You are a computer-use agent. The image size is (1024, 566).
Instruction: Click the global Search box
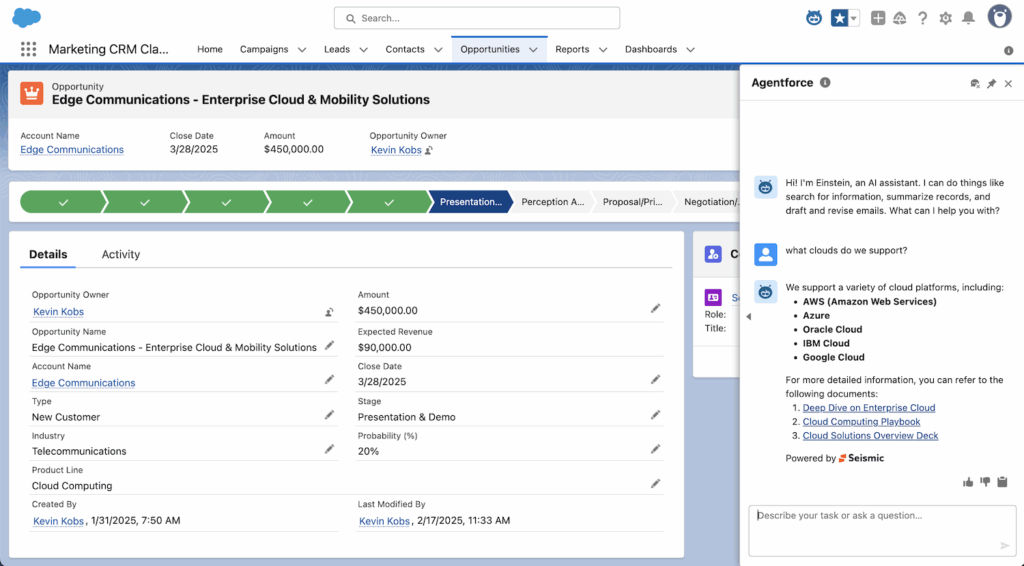pyautogui.click(x=477, y=18)
